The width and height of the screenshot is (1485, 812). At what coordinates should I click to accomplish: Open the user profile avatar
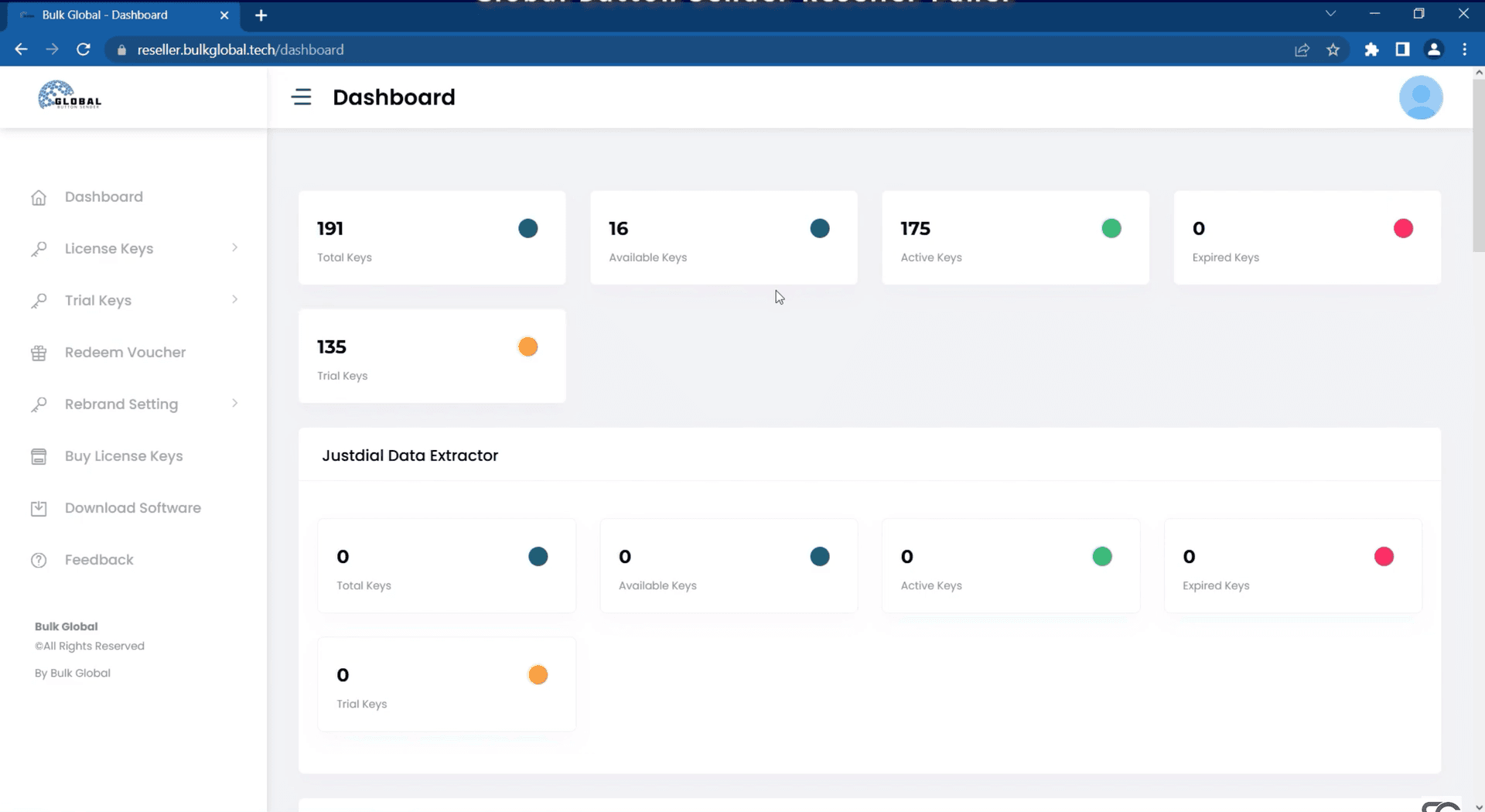(x=1421, y=97)
